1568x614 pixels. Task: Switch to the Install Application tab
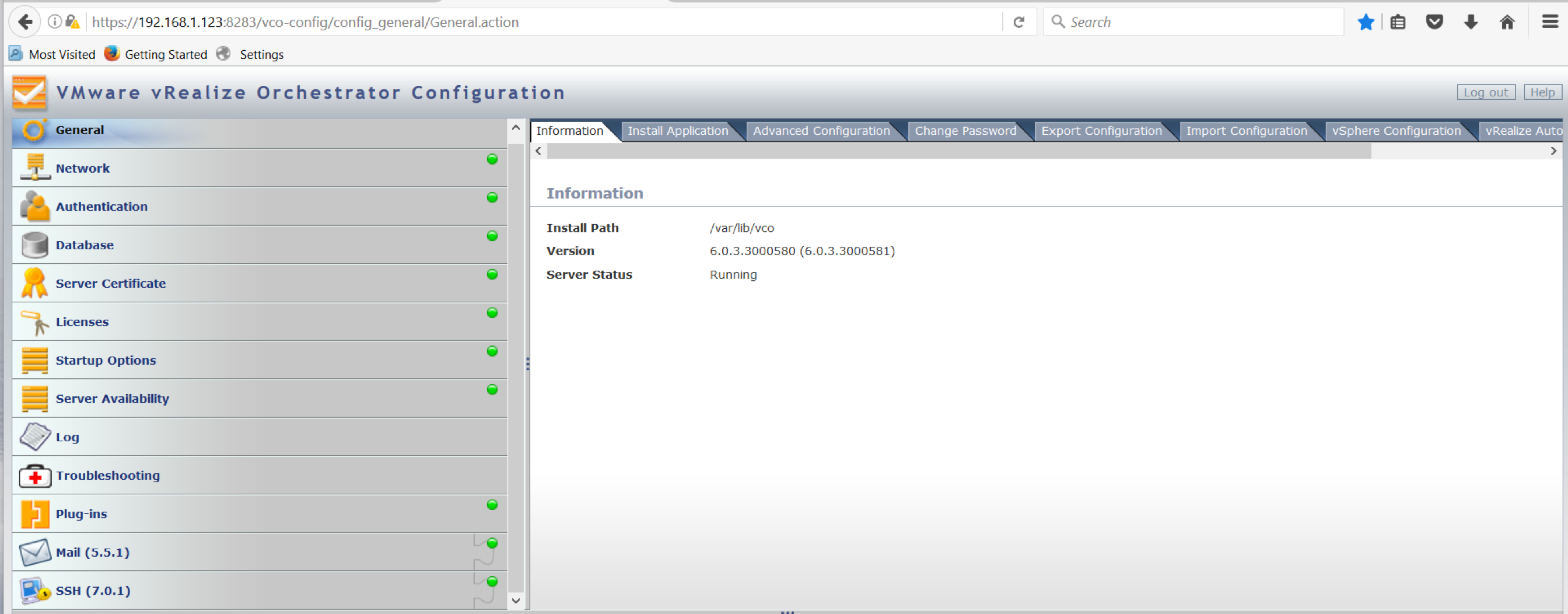click(677, 131)
